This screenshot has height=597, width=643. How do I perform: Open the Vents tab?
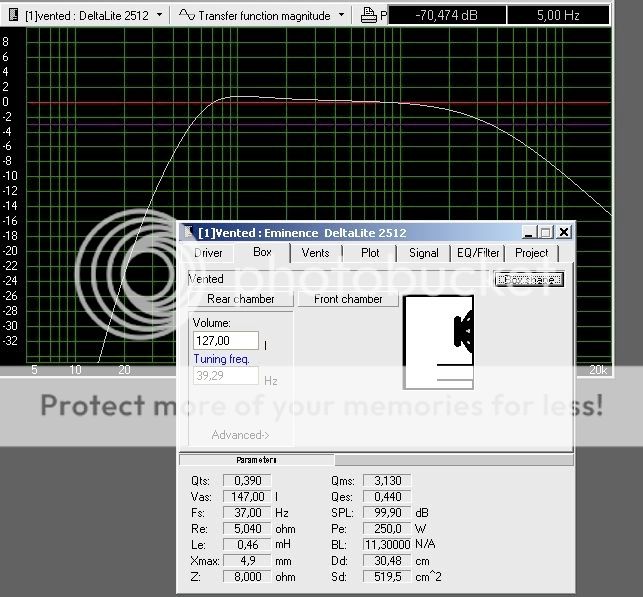point(315,253)
